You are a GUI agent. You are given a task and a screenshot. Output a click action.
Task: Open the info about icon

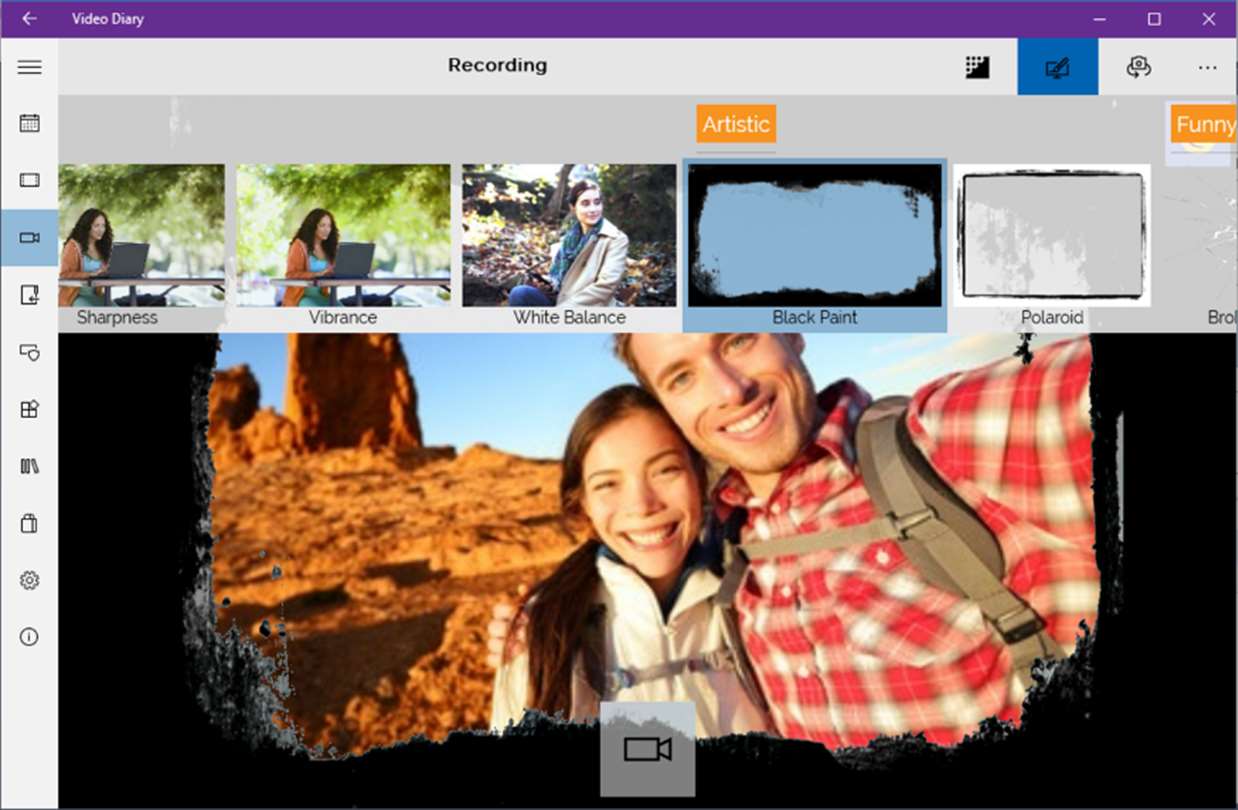click(x=29, y=637)
